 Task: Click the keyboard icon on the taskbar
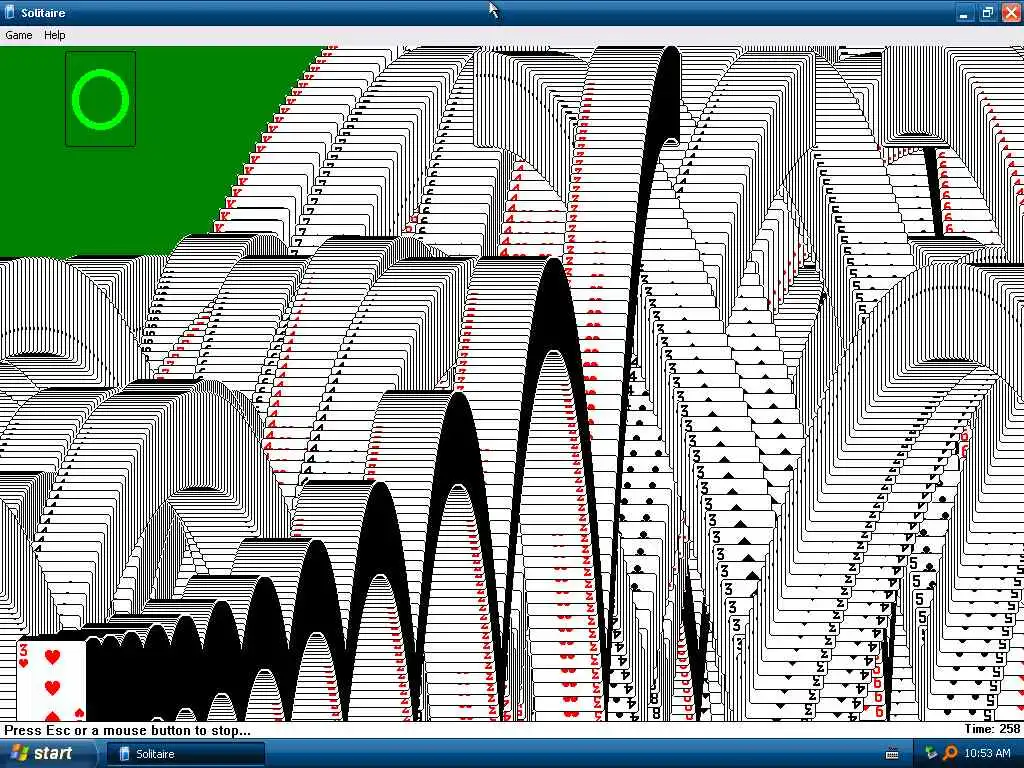pos(891,754)
